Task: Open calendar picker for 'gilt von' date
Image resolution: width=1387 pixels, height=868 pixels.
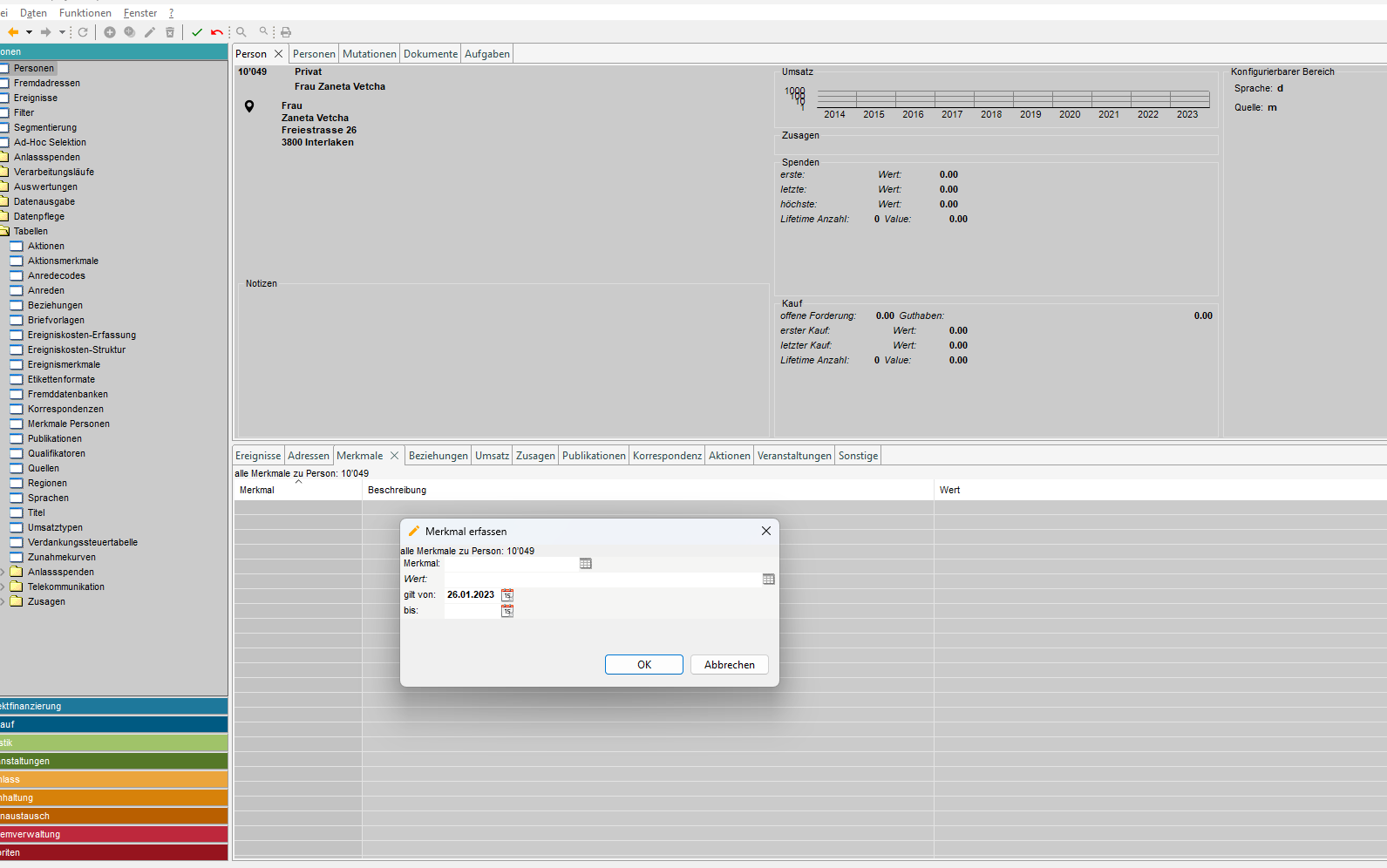Action: pyautogui.click(x=507, y=595)
